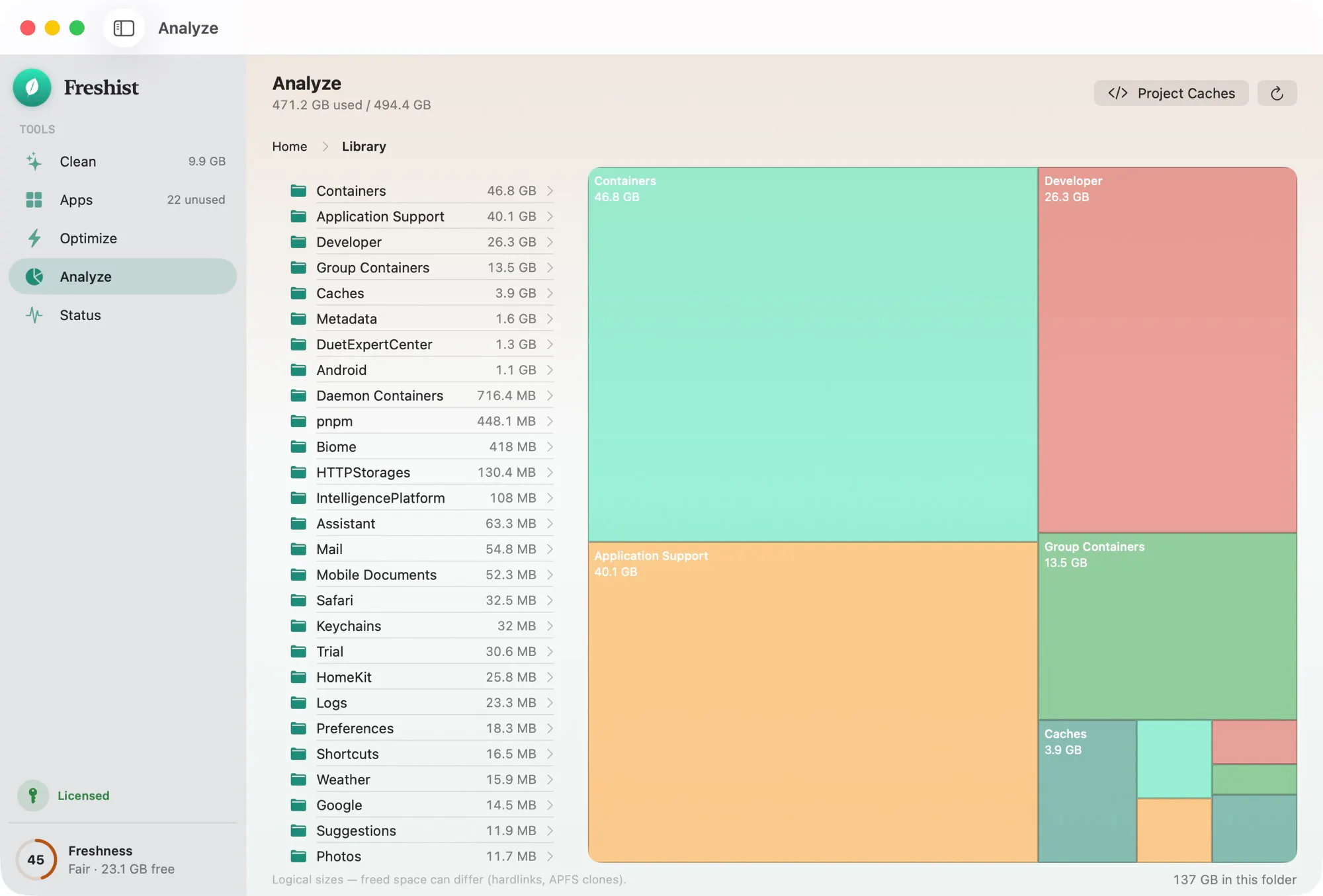Open the Apps tool

(122, 200)
